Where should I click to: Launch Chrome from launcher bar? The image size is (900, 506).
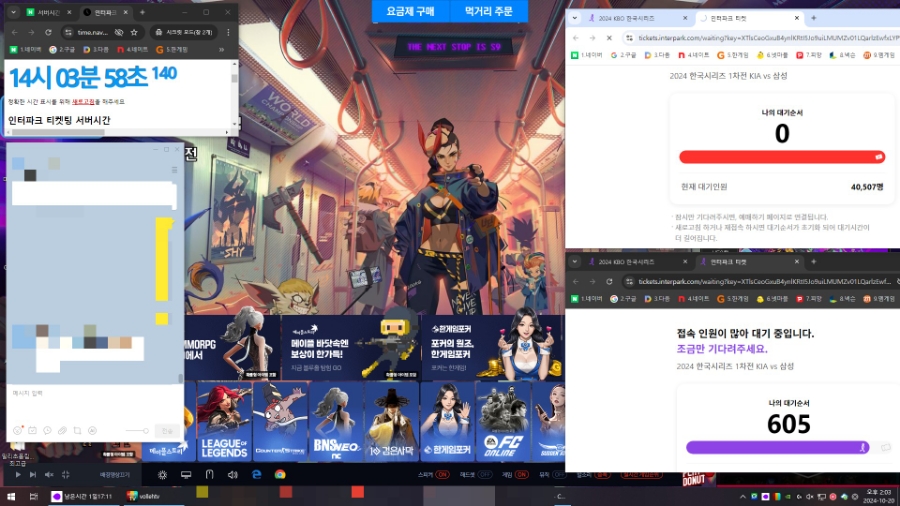coord(280,474)
